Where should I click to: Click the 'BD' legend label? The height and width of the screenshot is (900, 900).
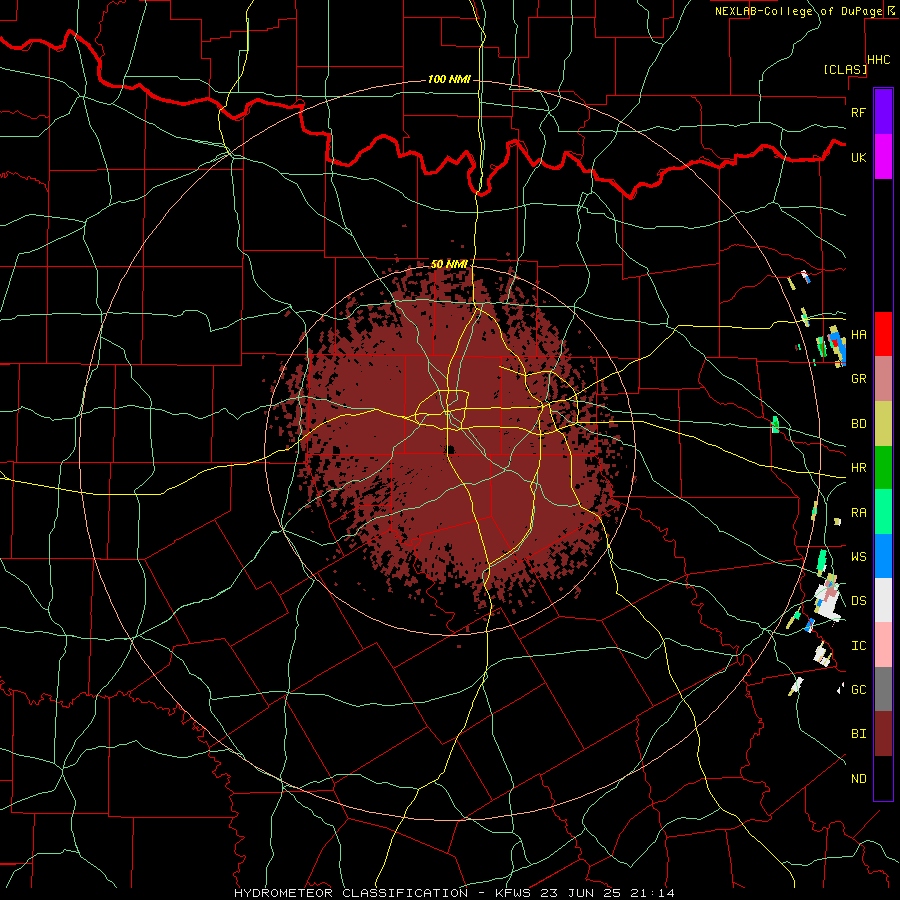point(858,424)
